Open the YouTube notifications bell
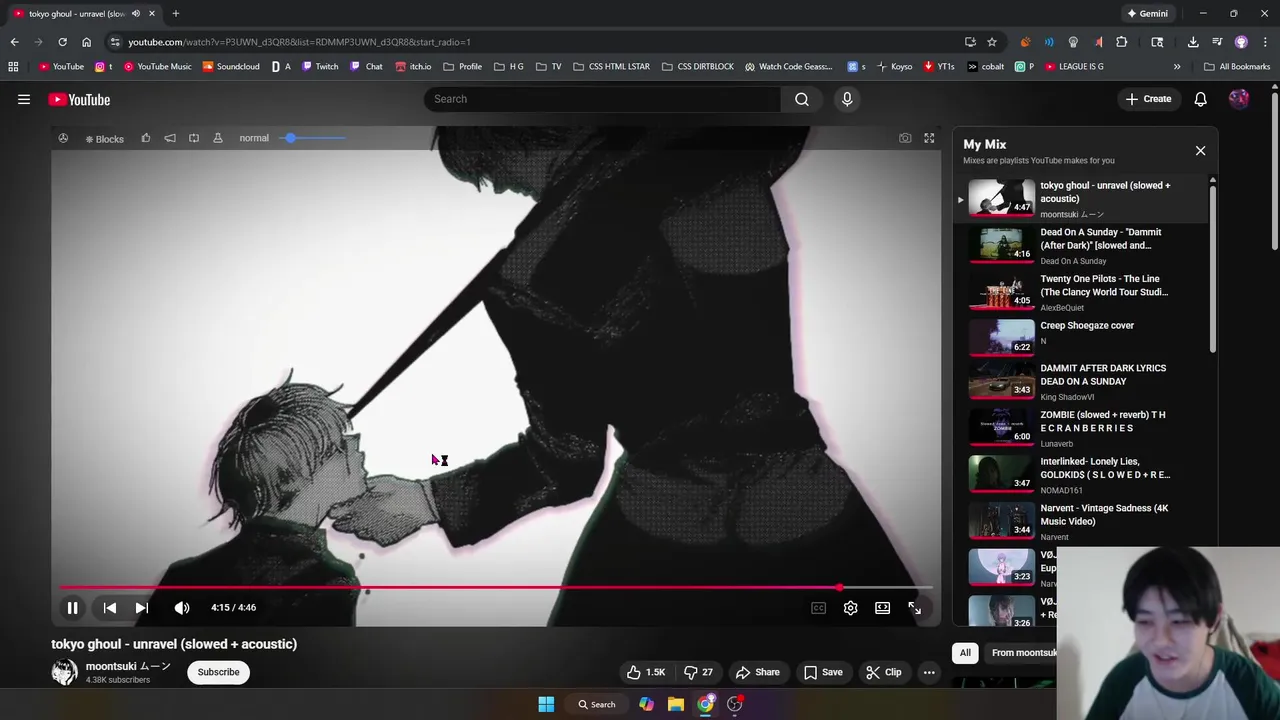The width and height of the screenshot is (1280, 720). (x=1200, y=99)
